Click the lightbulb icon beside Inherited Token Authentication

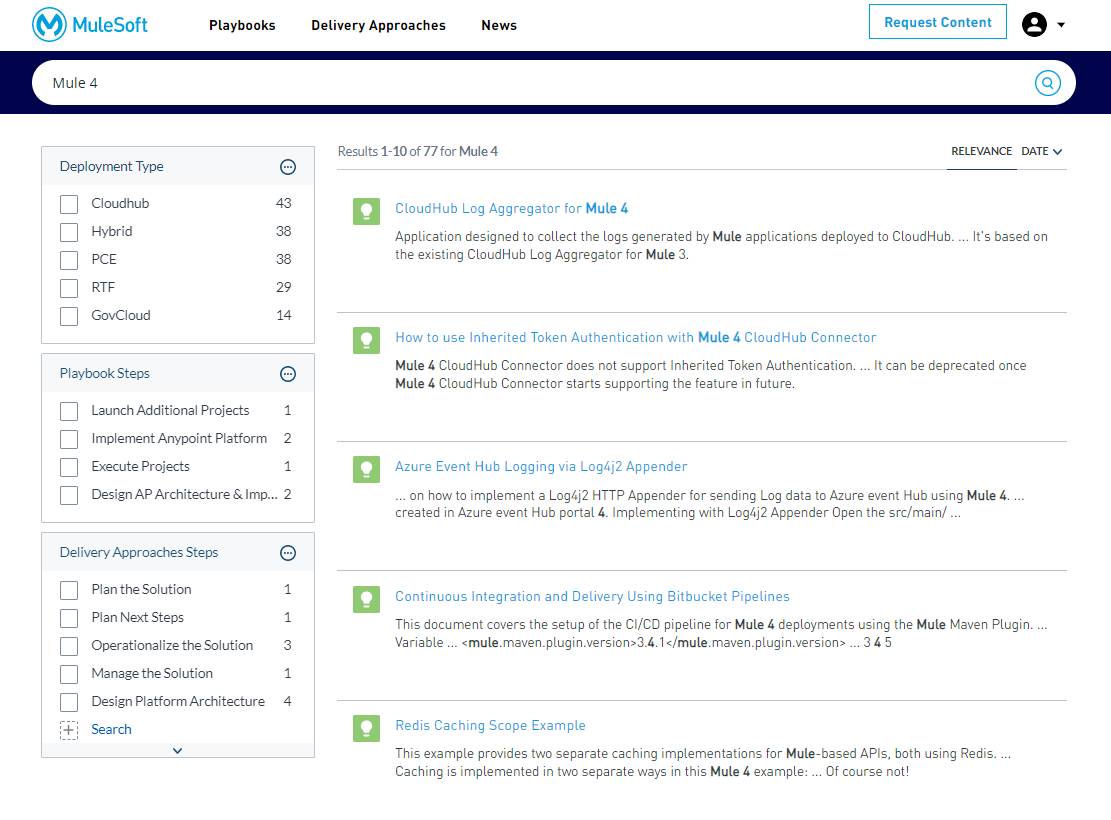(x=366, y=340)
